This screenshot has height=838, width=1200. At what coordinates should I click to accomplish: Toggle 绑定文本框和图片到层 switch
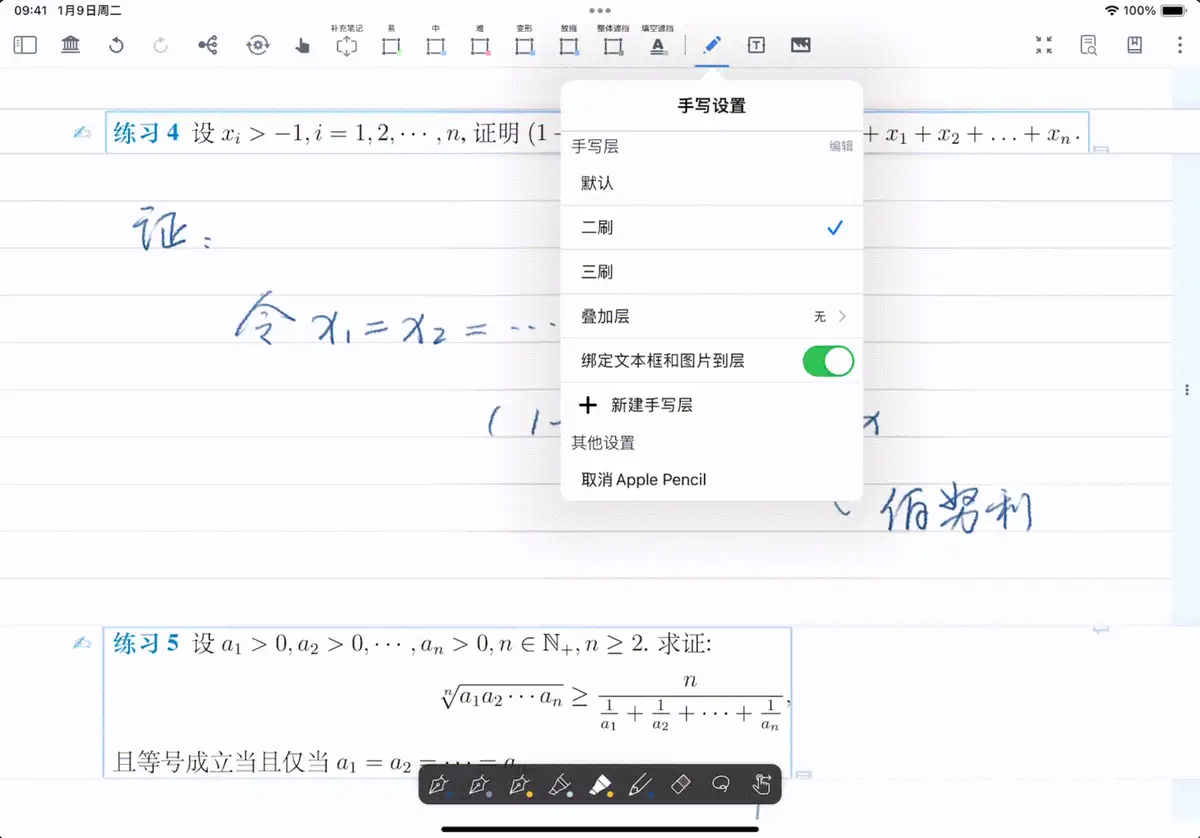point(828,361)
